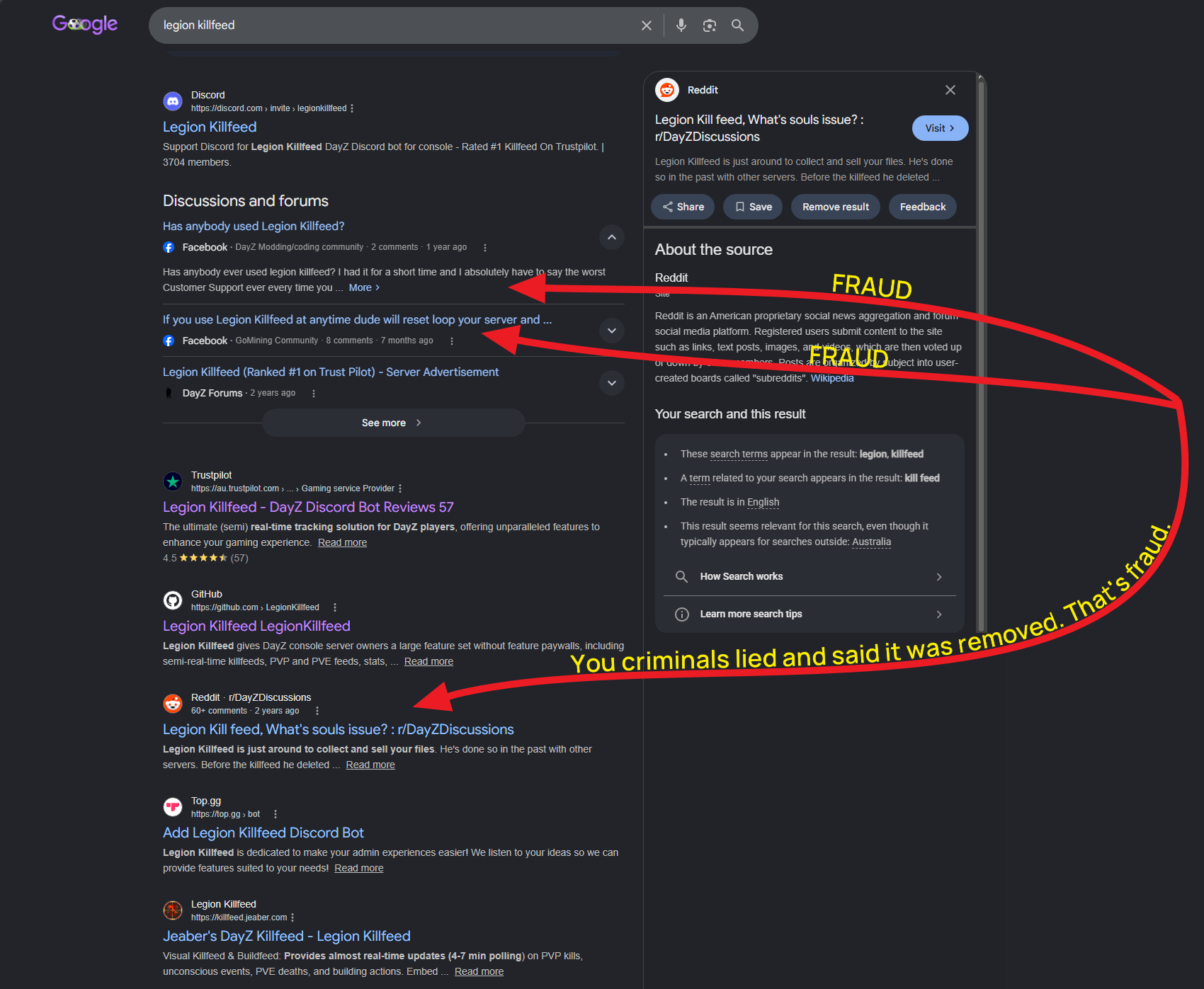
Task: Submit search with magnifier icon
Action: click(738, 25)
